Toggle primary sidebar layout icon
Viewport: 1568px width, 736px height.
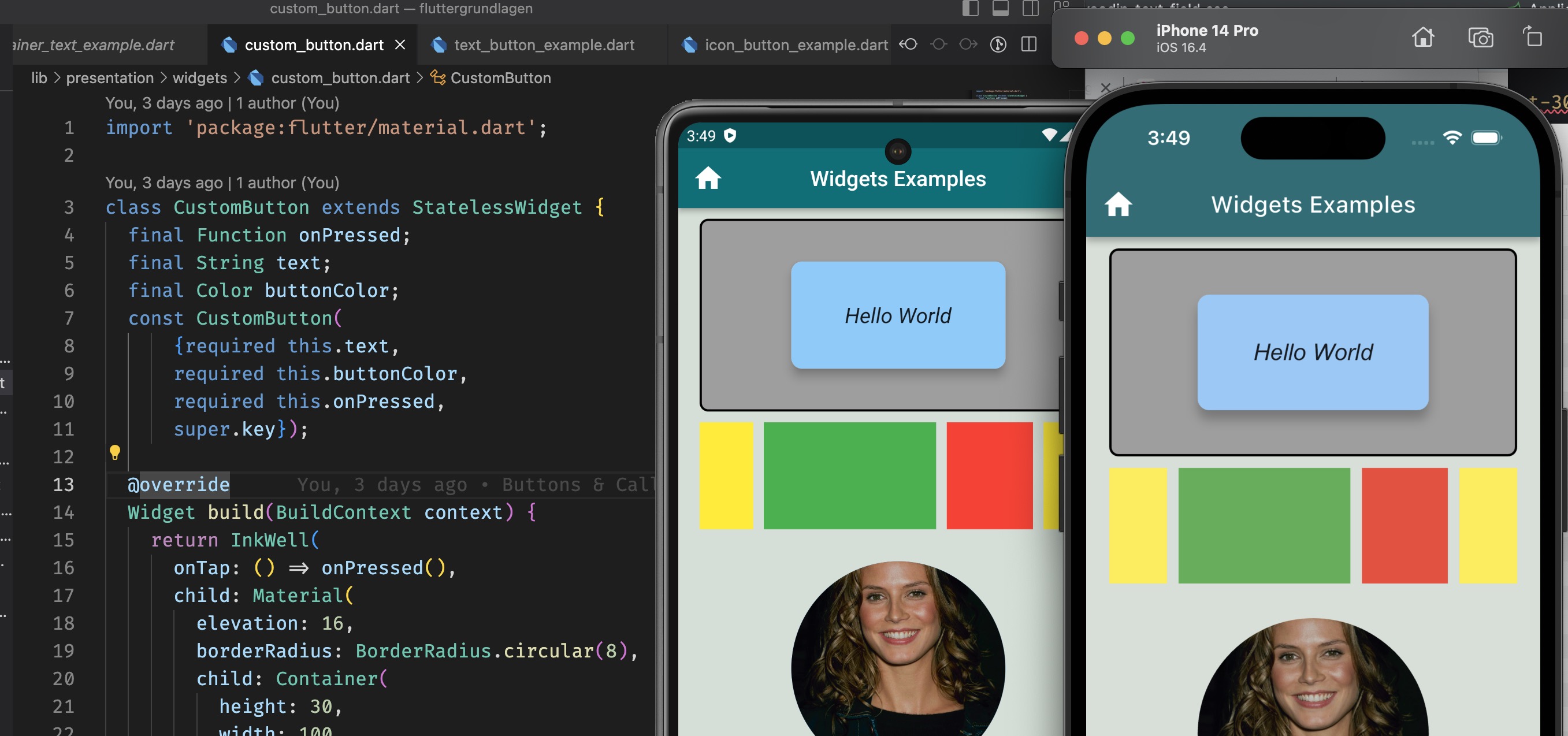click(x=970, y=9)
